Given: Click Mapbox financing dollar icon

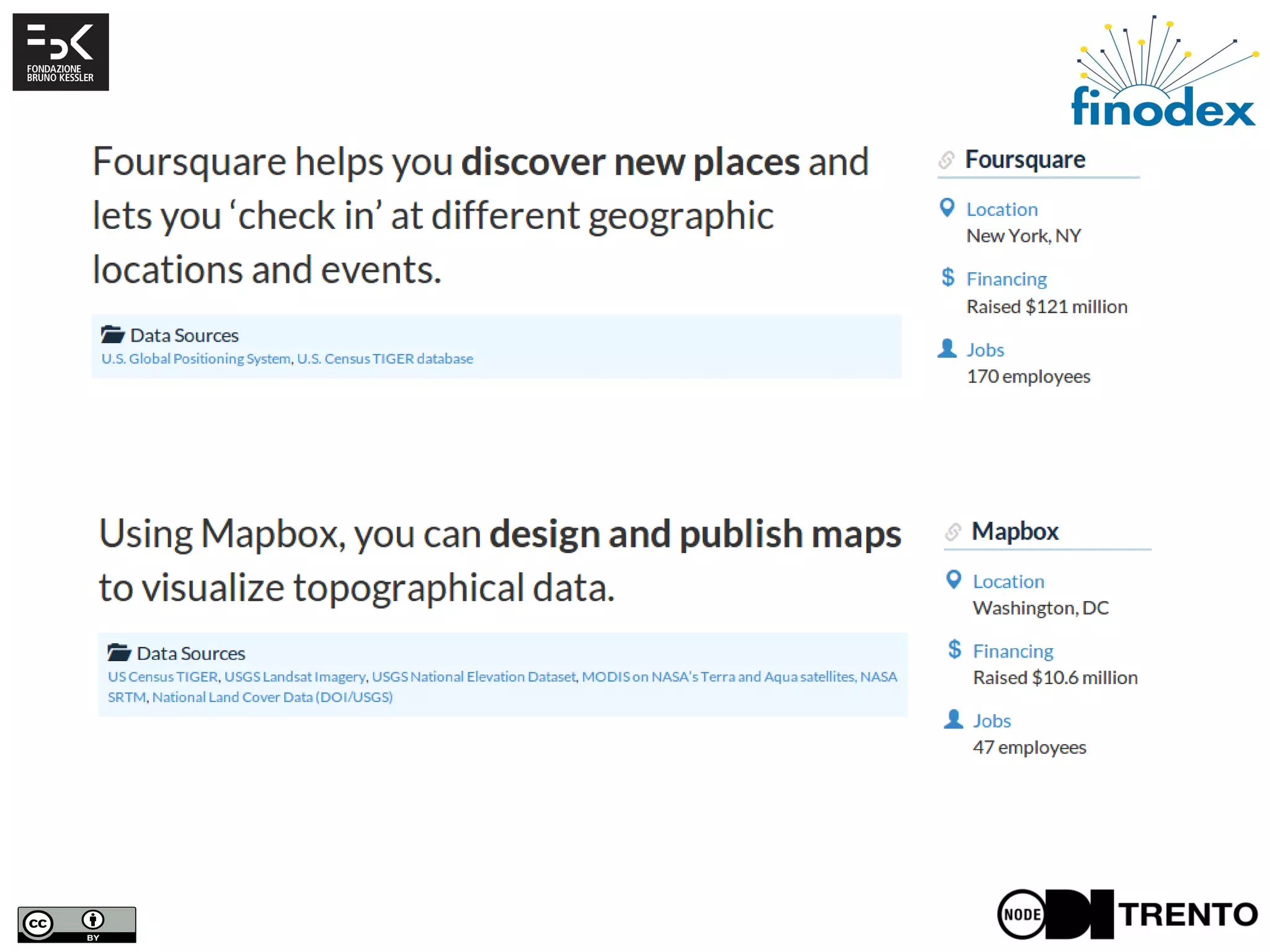Looking at the screenshot, I should (x=954, y=649).
